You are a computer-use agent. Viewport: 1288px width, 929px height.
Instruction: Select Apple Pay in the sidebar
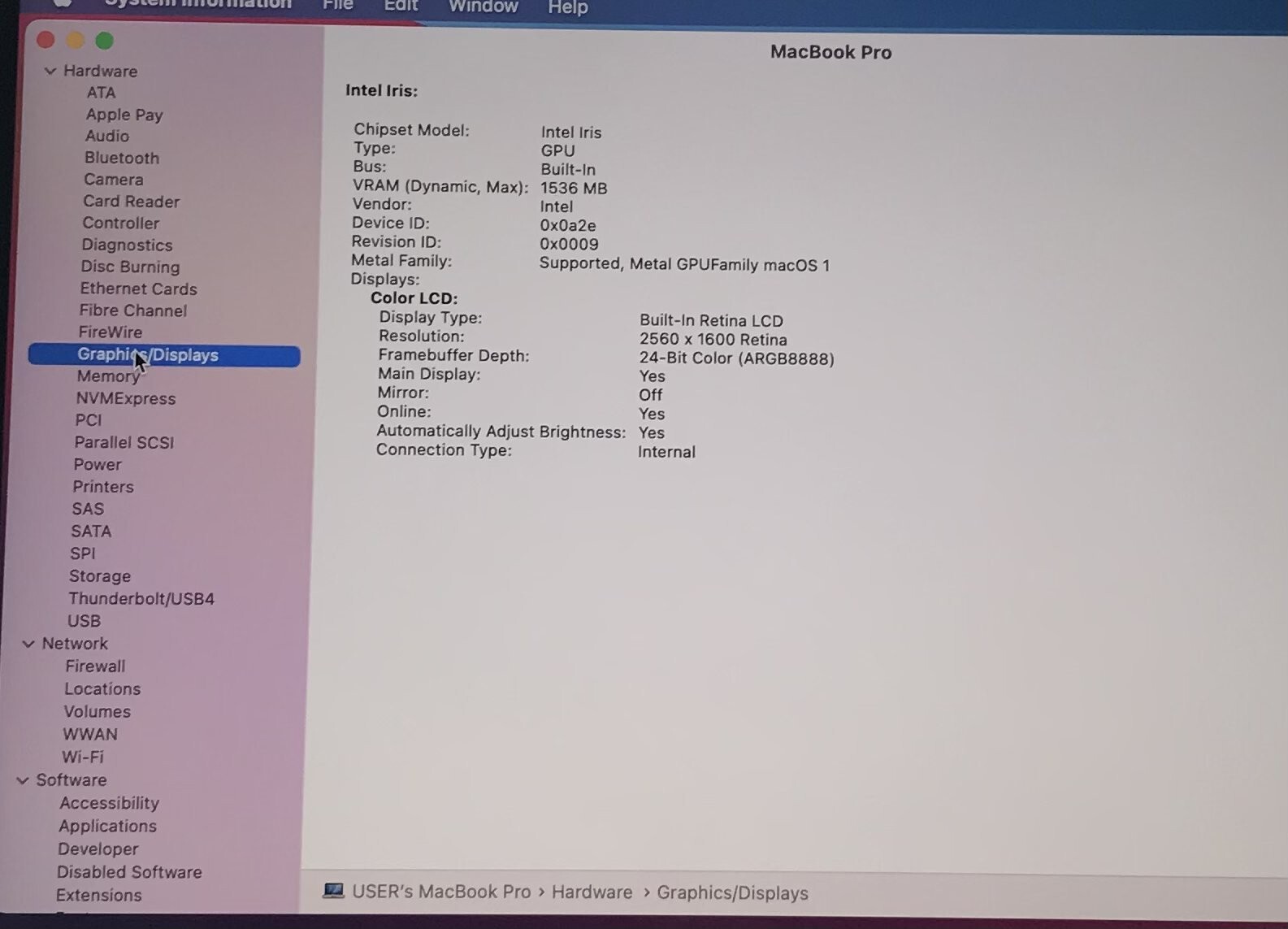pos(124,115)
